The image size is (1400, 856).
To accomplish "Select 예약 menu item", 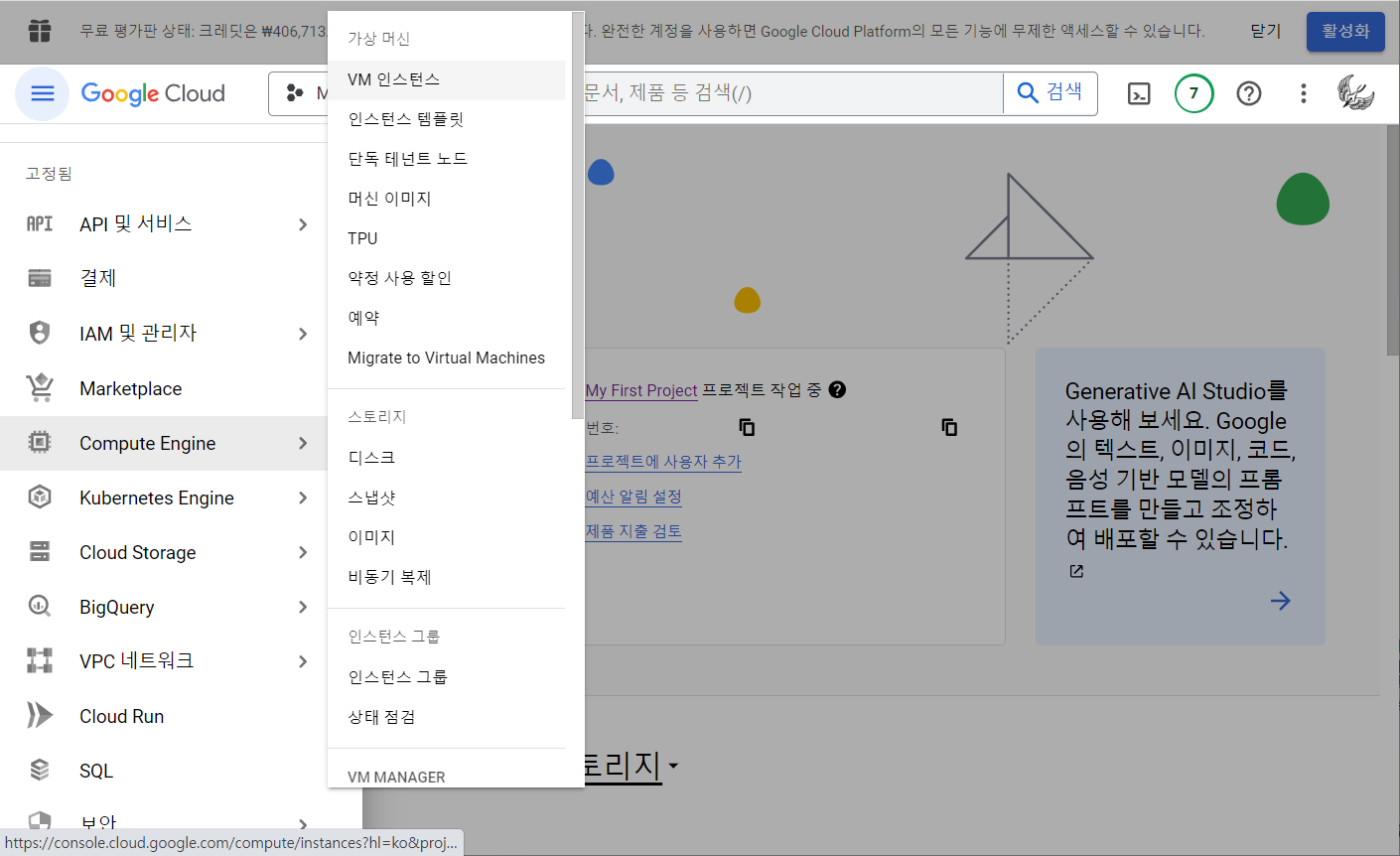I will click(x=446, y=318).
